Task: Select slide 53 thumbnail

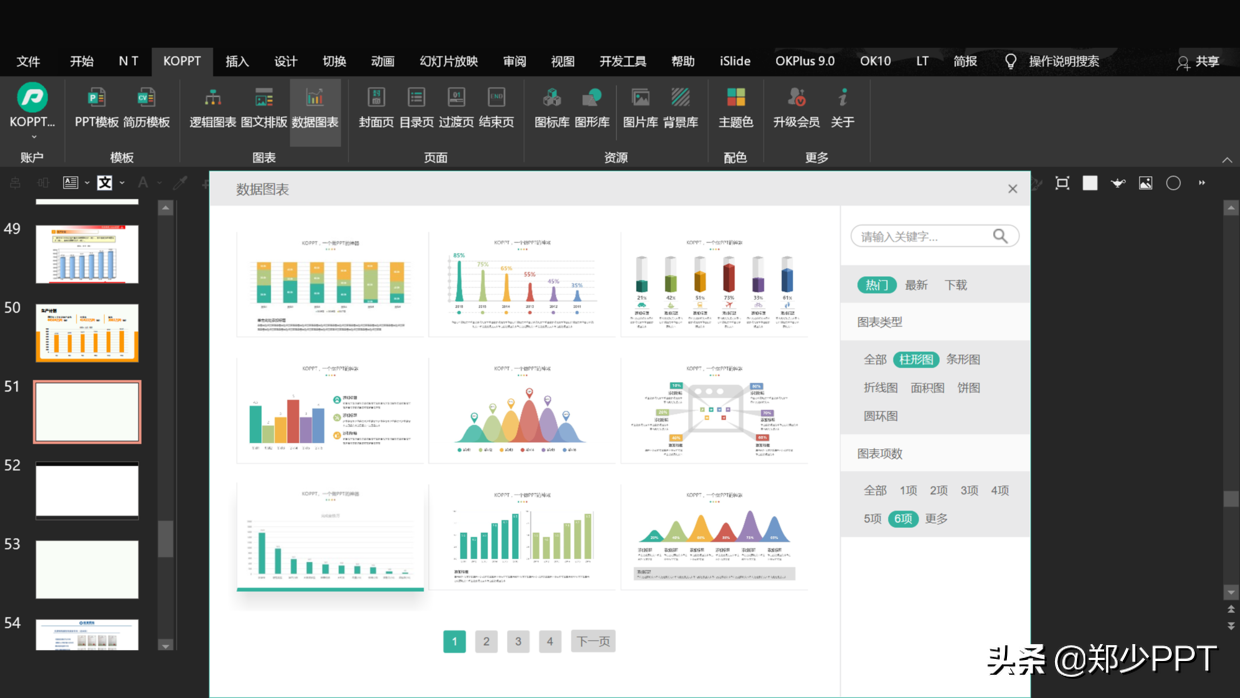Action: point(87,569)
